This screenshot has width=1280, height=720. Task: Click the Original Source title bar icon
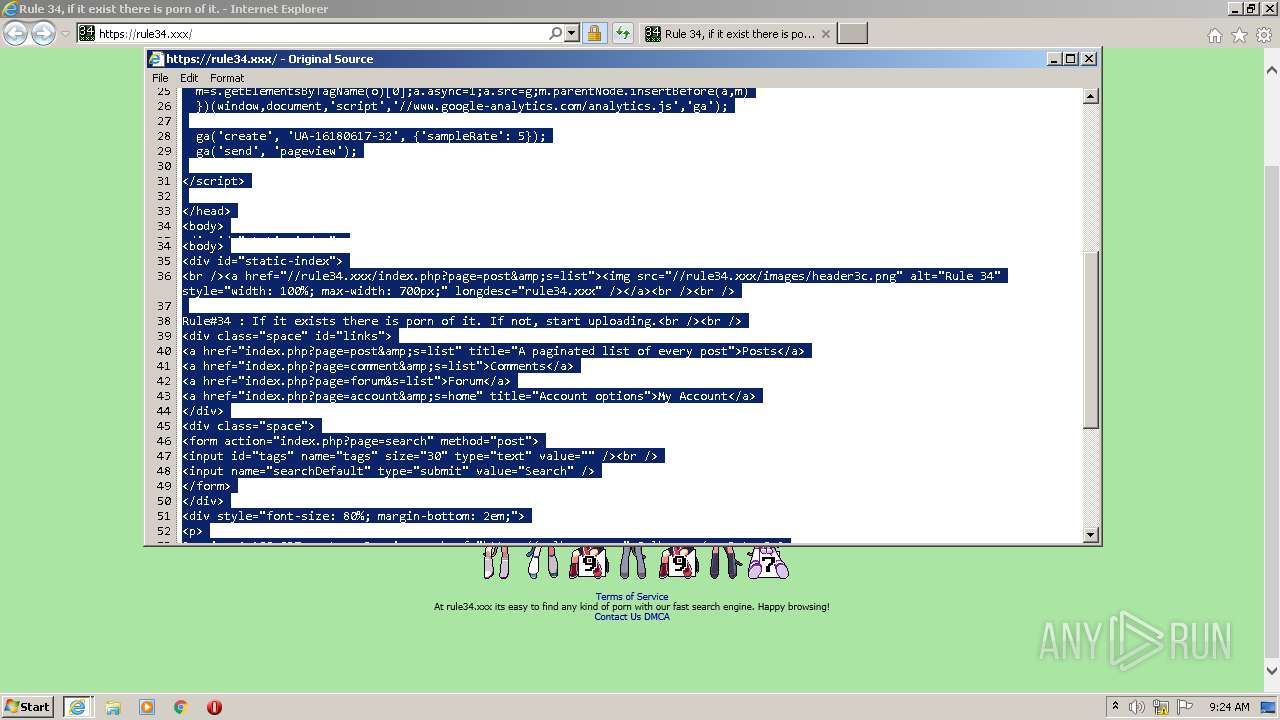click(156, 59)
